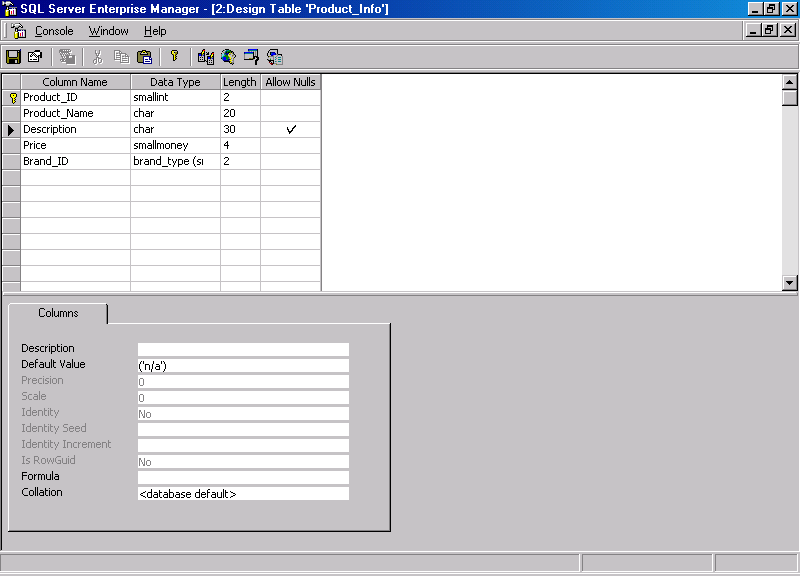Click the window with question mark toolbar icon

[252, 57]
